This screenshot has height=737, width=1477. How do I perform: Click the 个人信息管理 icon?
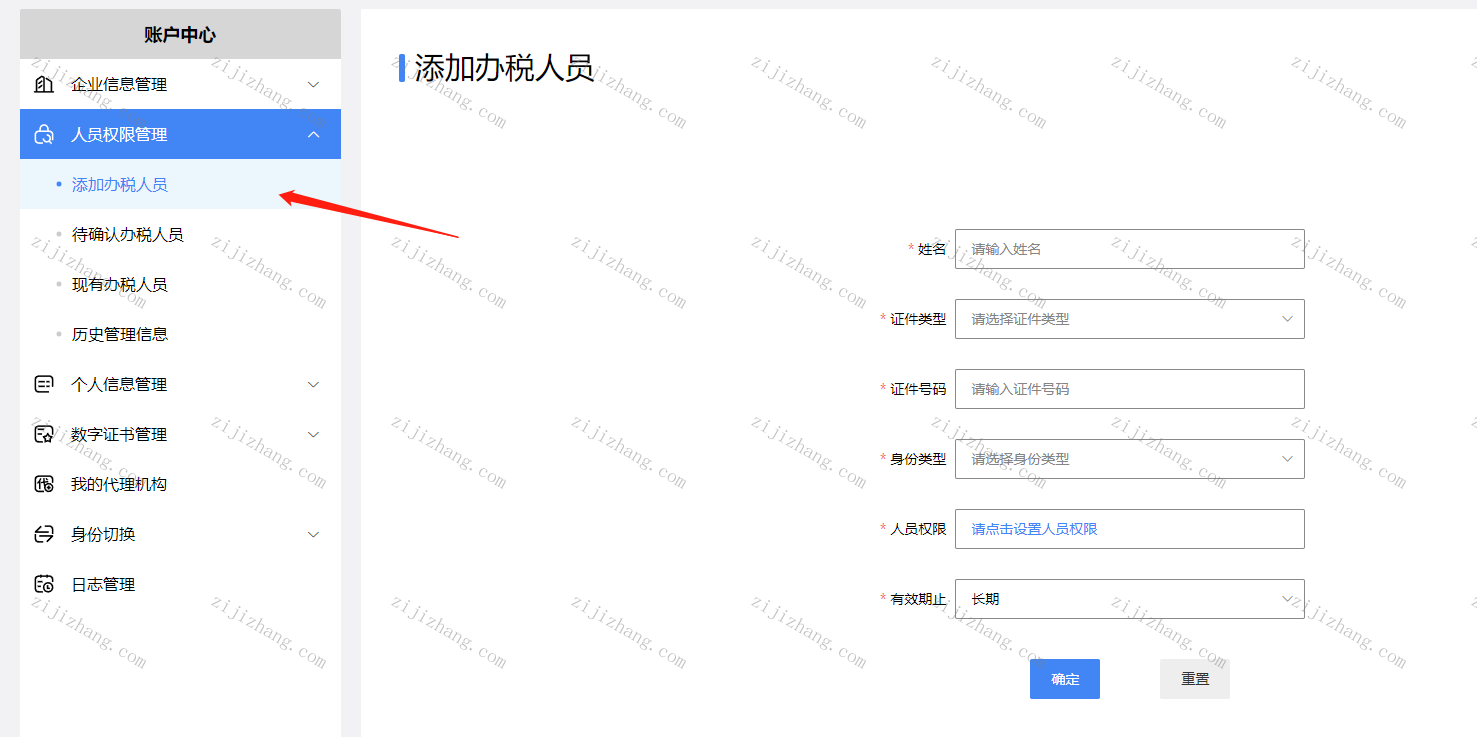[44, 385]
